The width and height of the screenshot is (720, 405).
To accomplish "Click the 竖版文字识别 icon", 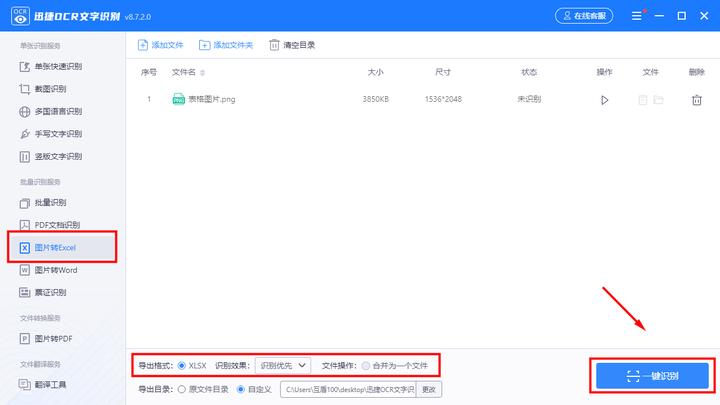I will tap(25, 157).
